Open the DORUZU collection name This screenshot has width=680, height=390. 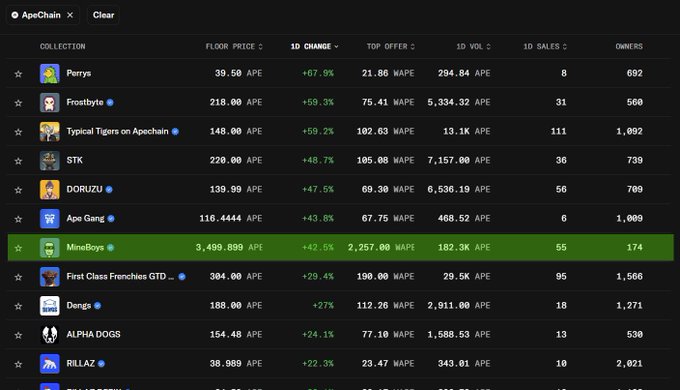pyautogui.click(x=84, y=190)
